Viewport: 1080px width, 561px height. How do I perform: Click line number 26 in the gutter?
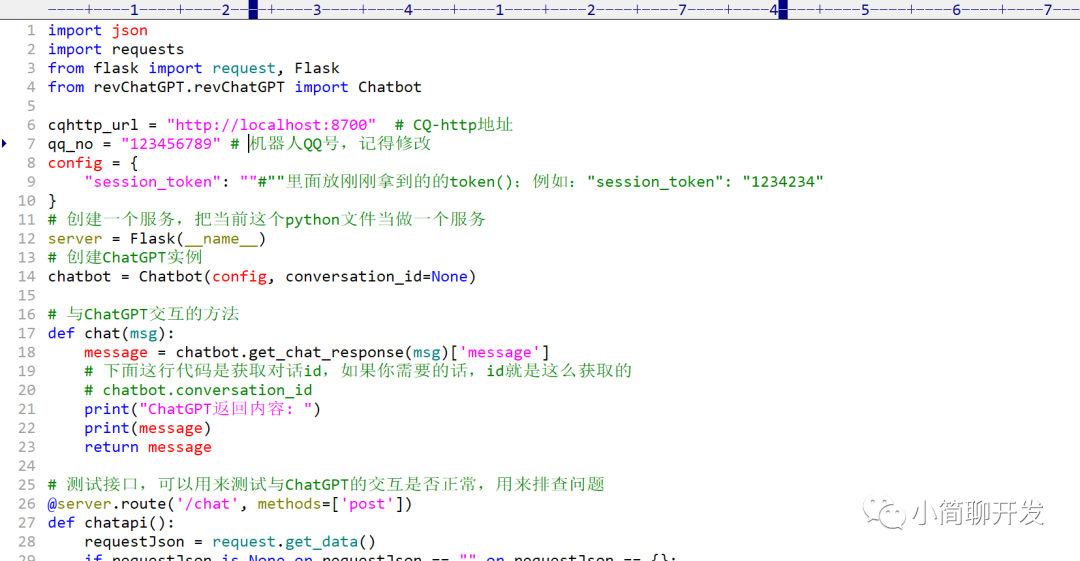pos(27,504)
